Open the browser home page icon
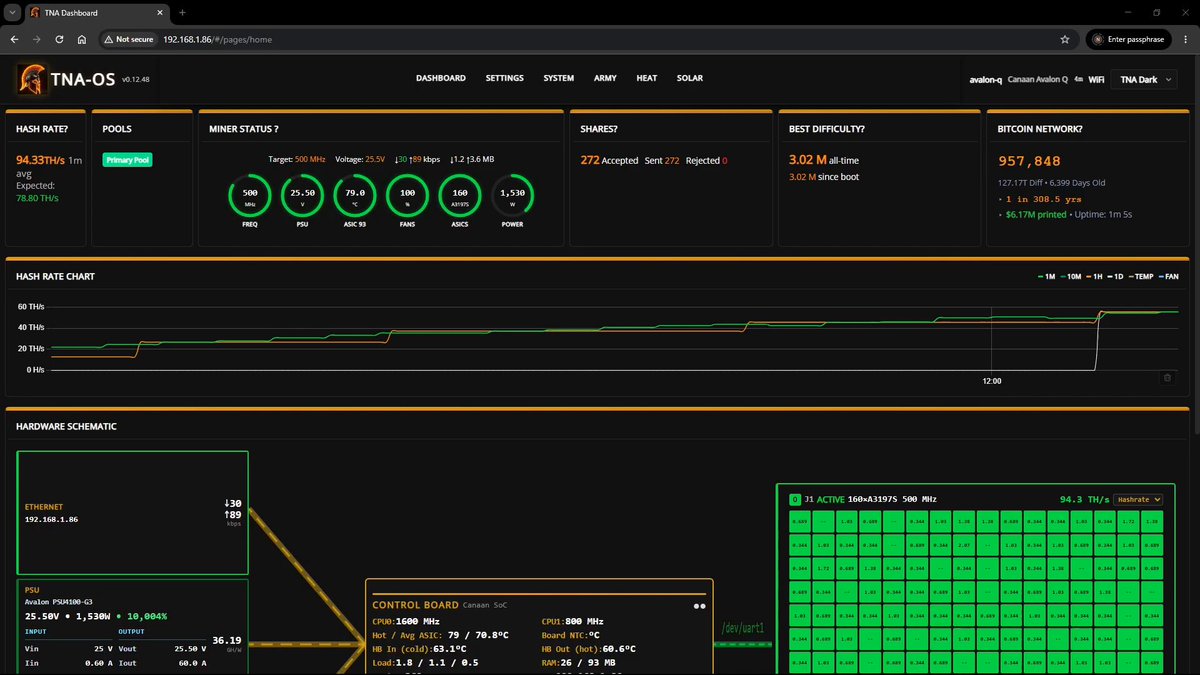Viewport: 1200px width, 675px height. tap(81, 39)
